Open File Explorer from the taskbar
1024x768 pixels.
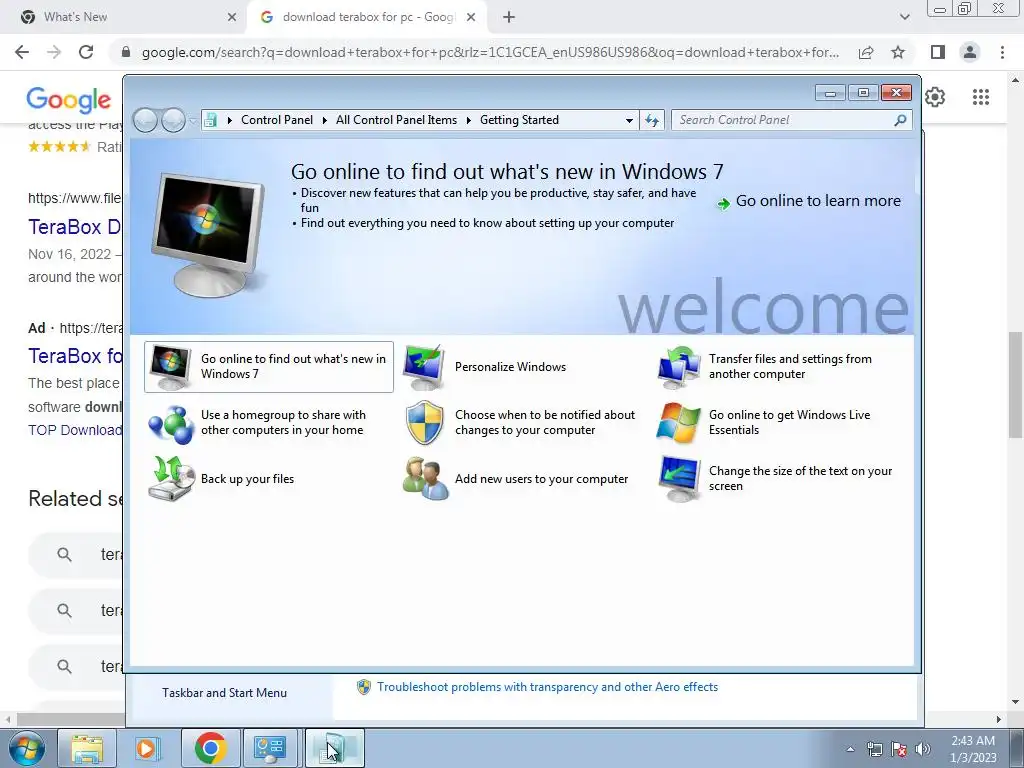87,748
